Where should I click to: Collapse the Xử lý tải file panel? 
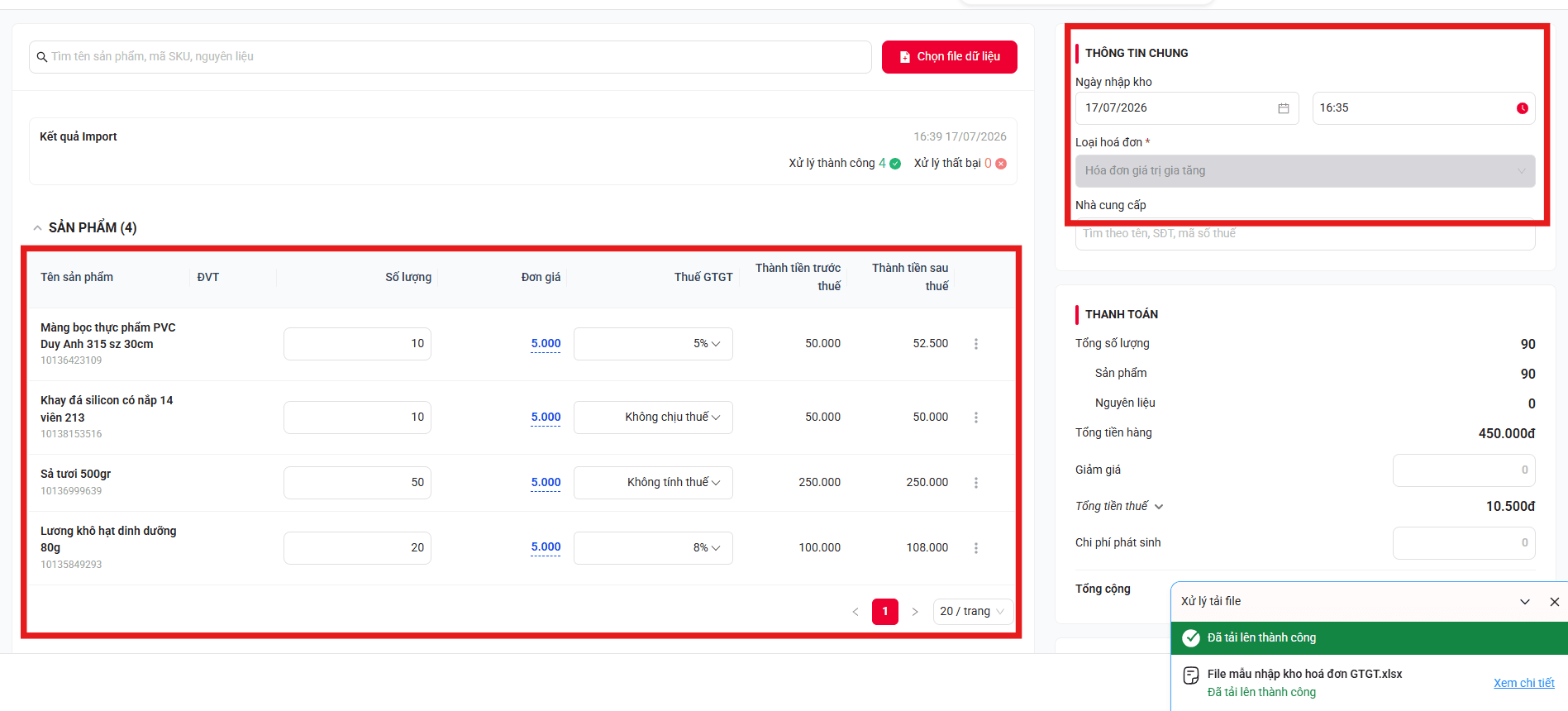pos(1525,602)
